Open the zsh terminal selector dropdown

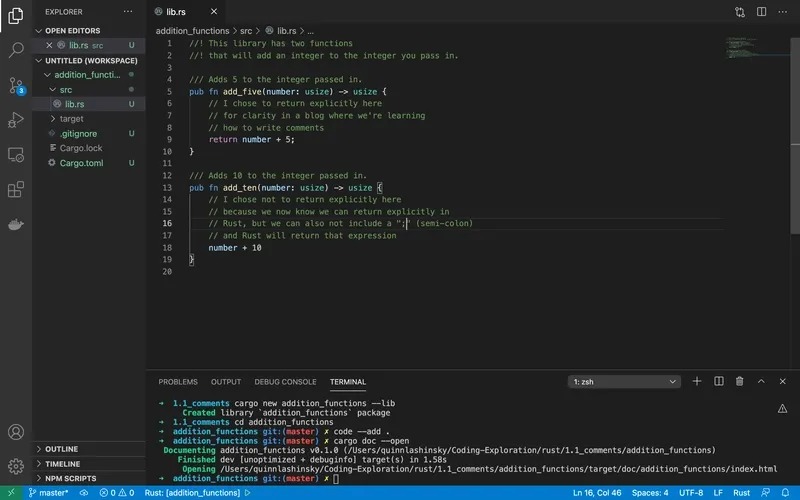pyautogui.click(x=625, y=381)
